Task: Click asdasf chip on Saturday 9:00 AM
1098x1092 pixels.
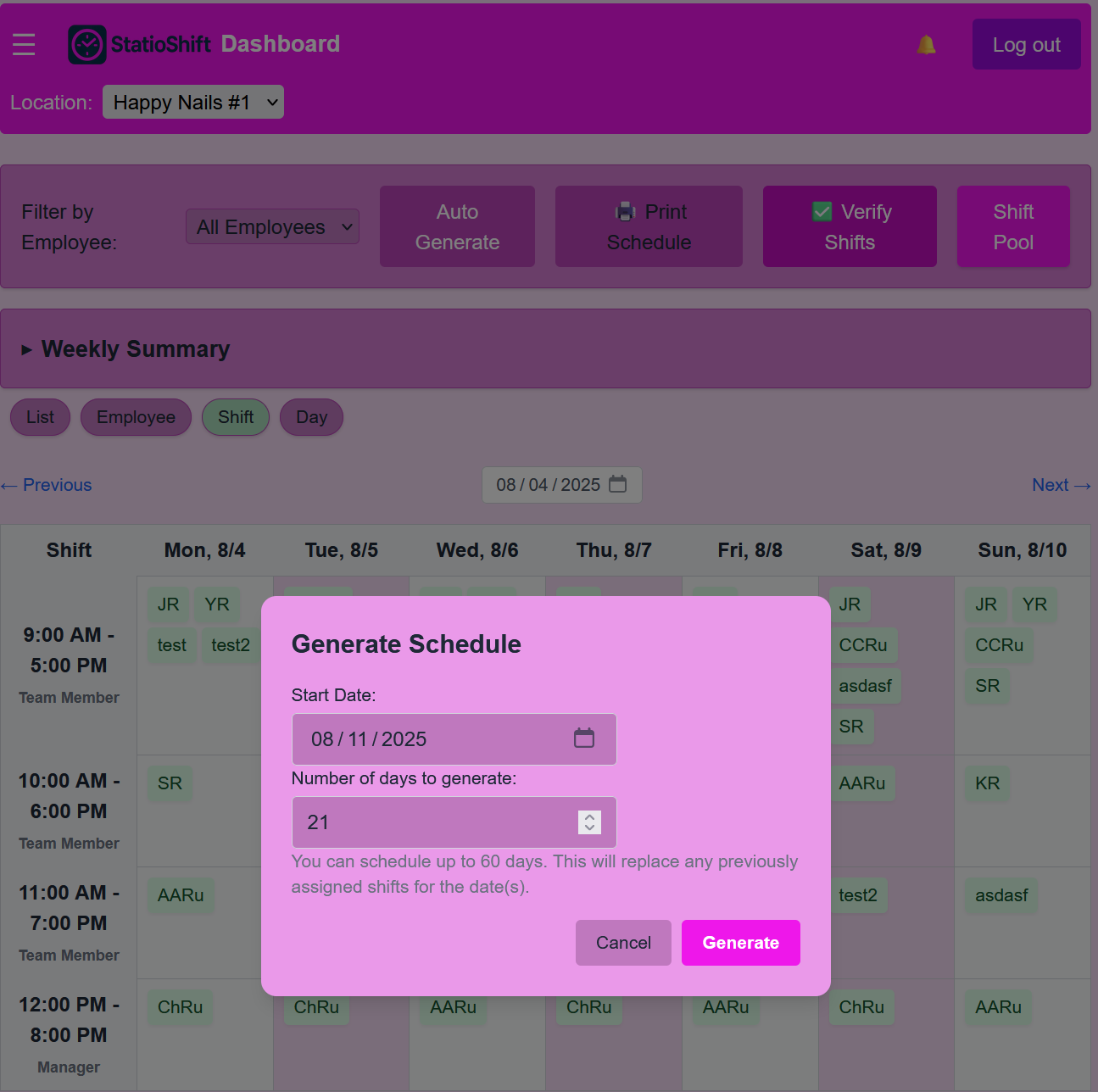Action: [x=865, y=686]
